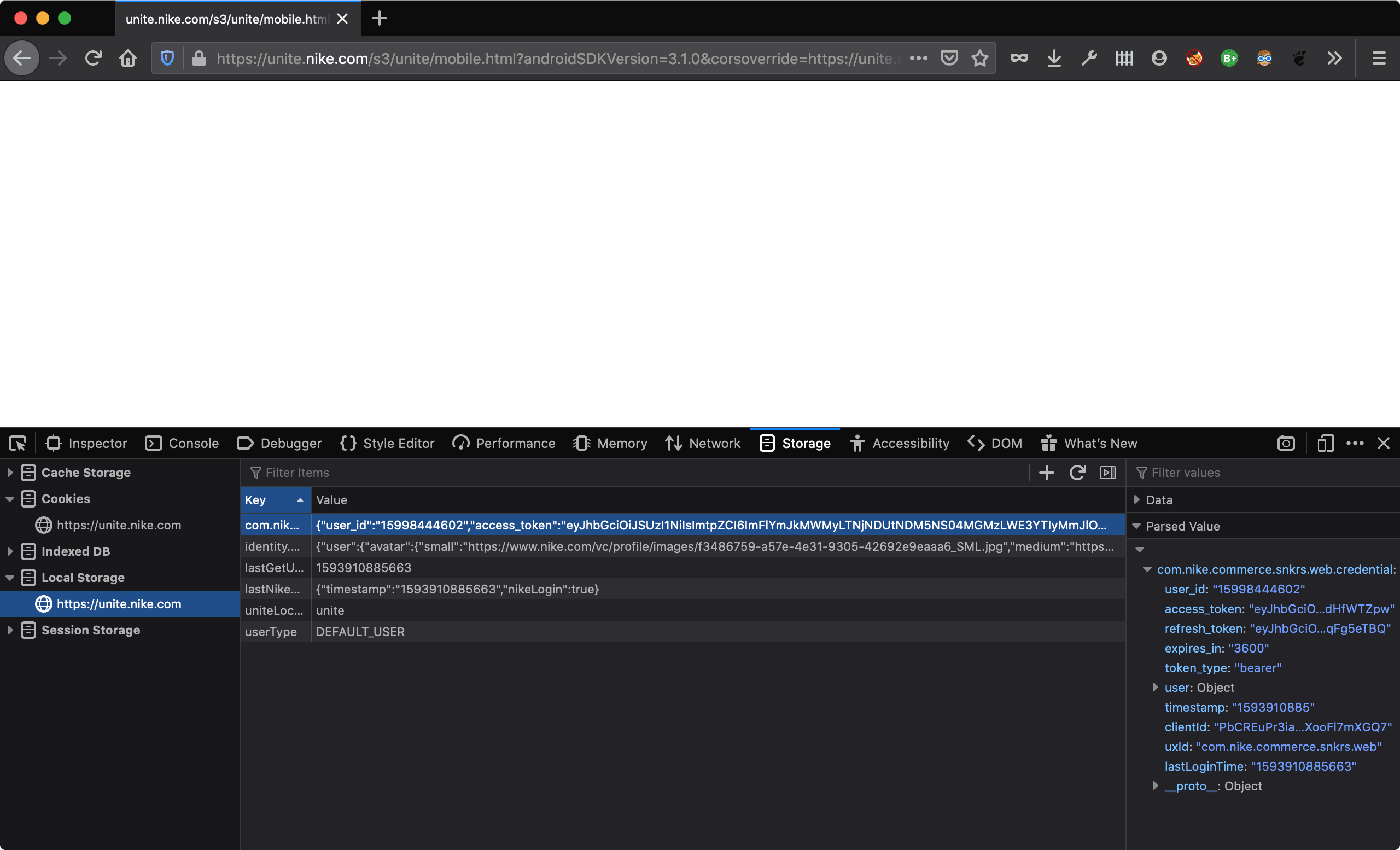This screenshot has width=1400, height=850.
Task: Select the lastGetU... storage row
Action: pyautogui.click(x=683, y=568)
